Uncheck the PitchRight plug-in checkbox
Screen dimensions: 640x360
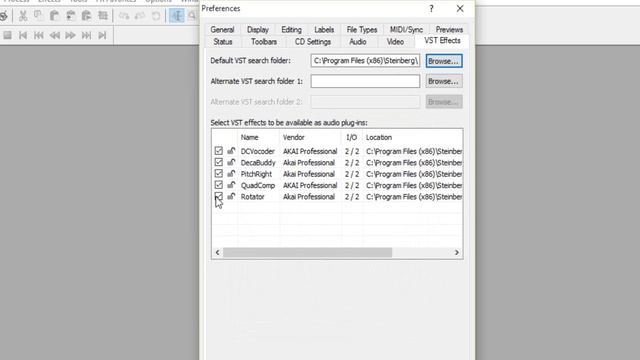[218, 173]
